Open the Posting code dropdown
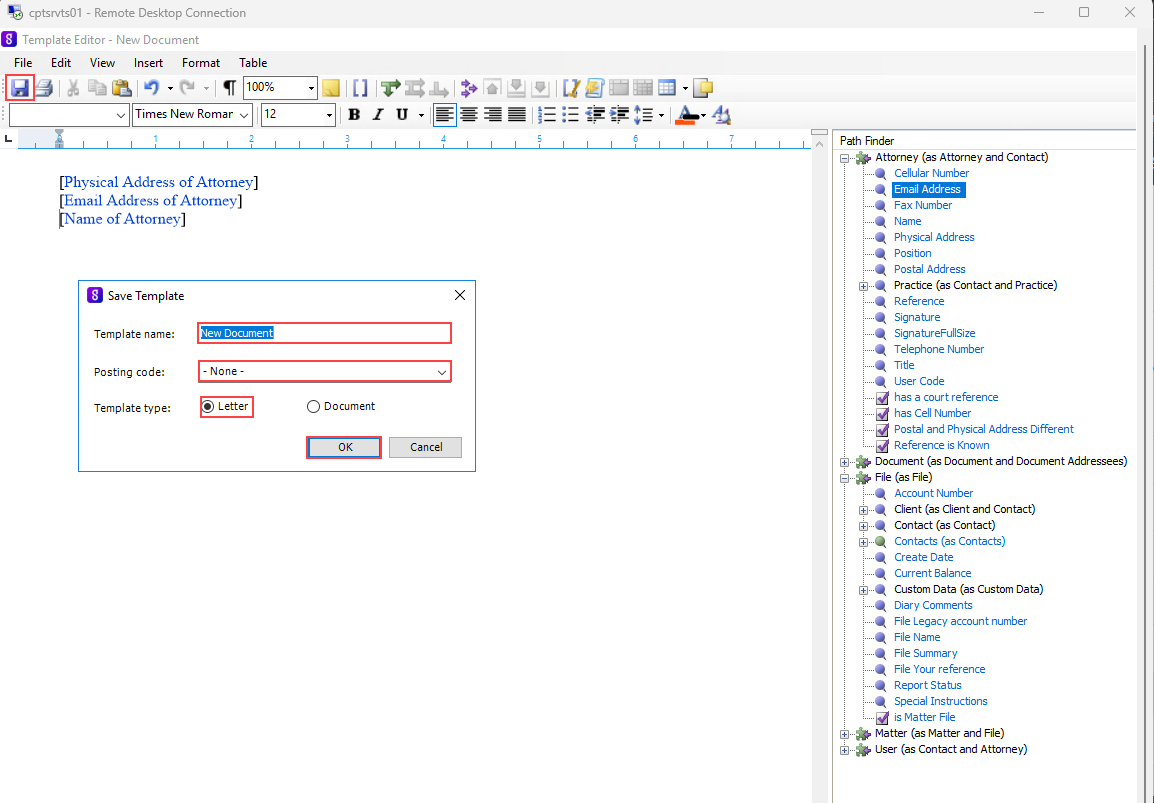Viewport: 1154px width, 803px height. coord(441,372)
